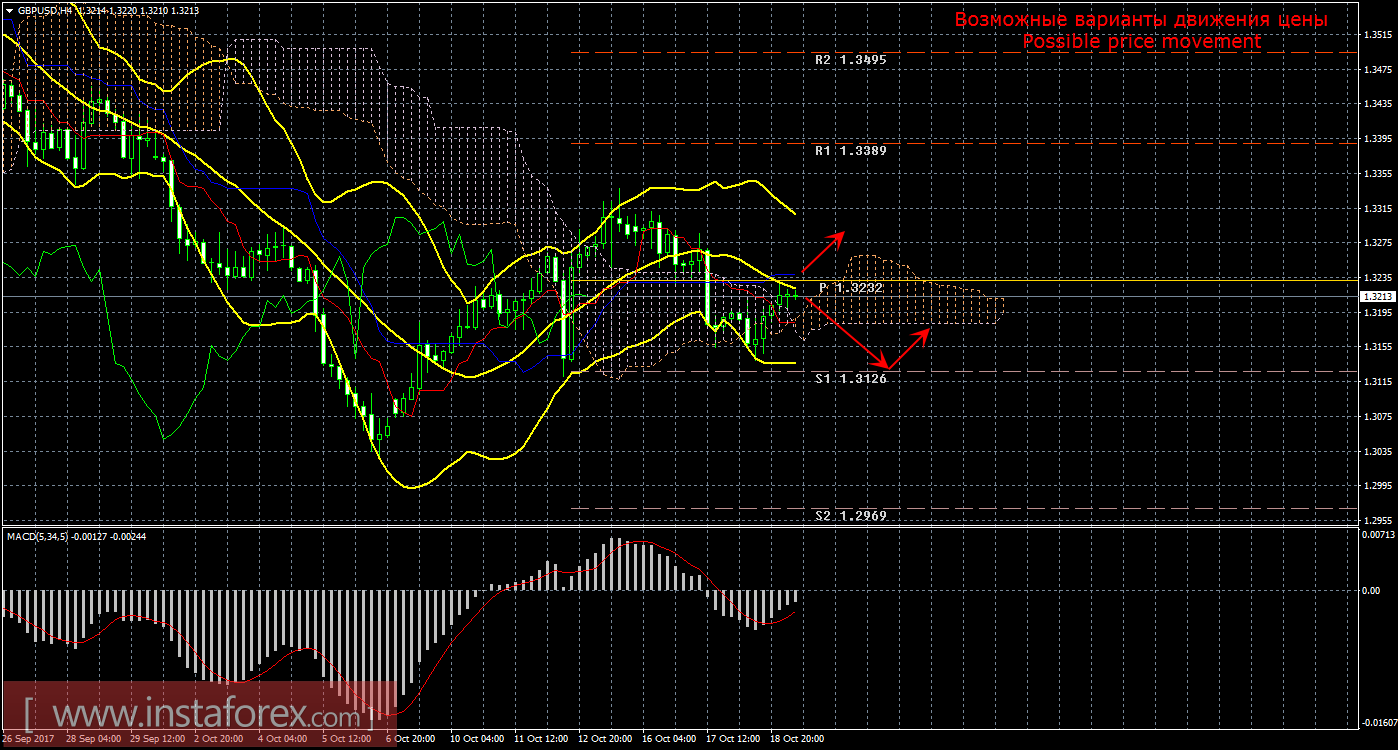Click the 'Possible price movement' heading

point(1141,42)
